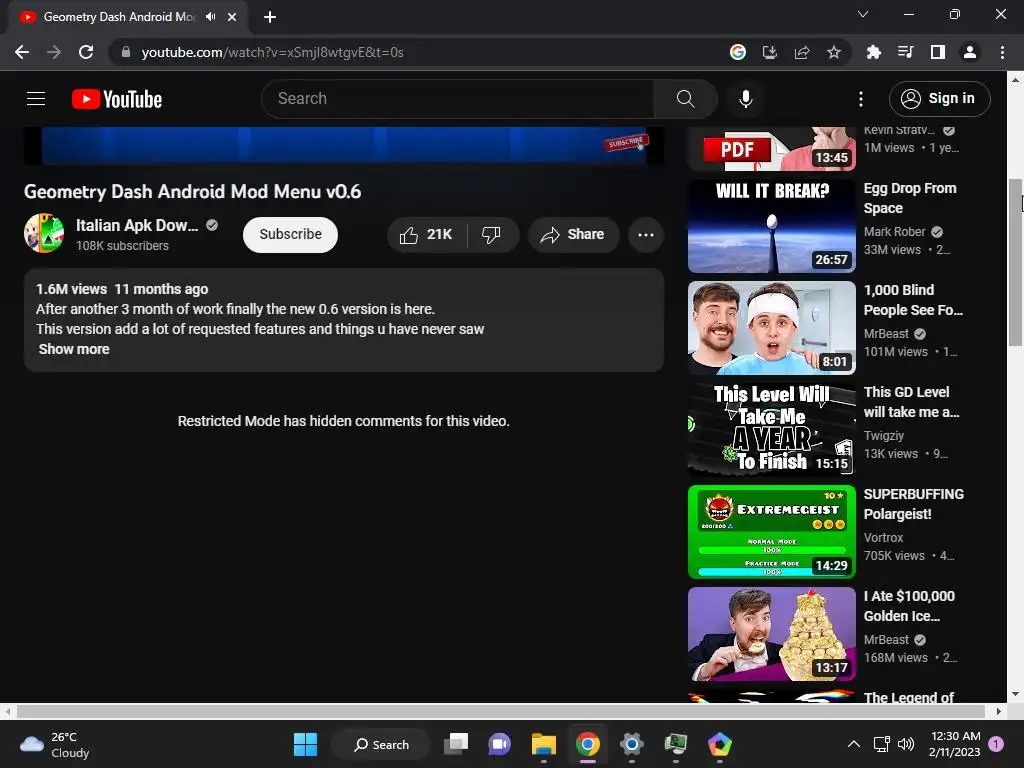Open File Explorer from taskbar
This screenshot has height=768, width=1024.
[x=543, y=744]
